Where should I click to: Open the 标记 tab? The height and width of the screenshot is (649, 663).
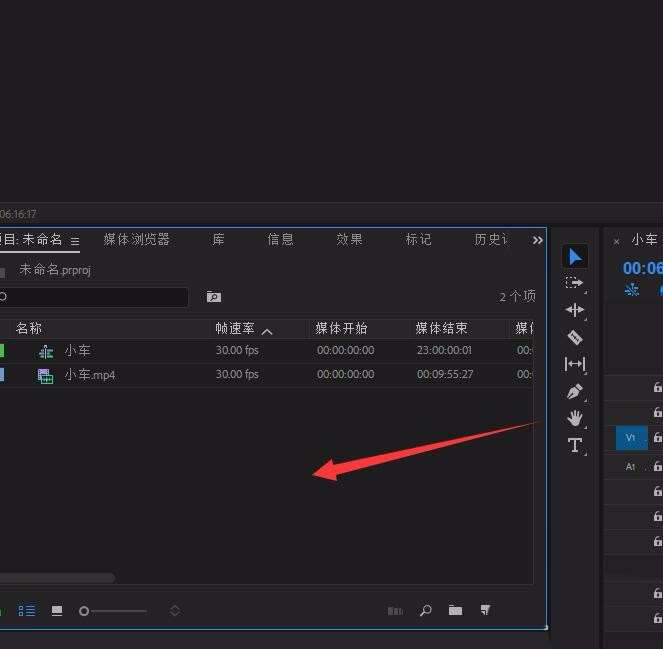tap(418, 240)
